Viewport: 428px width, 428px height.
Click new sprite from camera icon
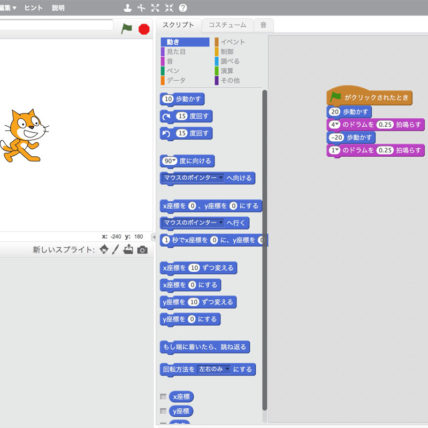pyautogui.click(x=142, y=250)
